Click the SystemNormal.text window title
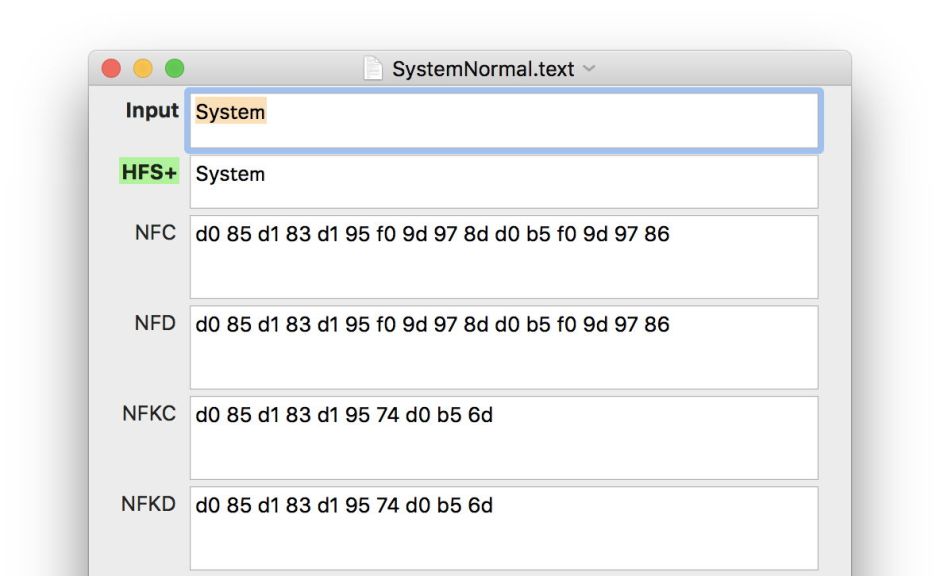Screen dimensions: 940x576 coord(483,69)
